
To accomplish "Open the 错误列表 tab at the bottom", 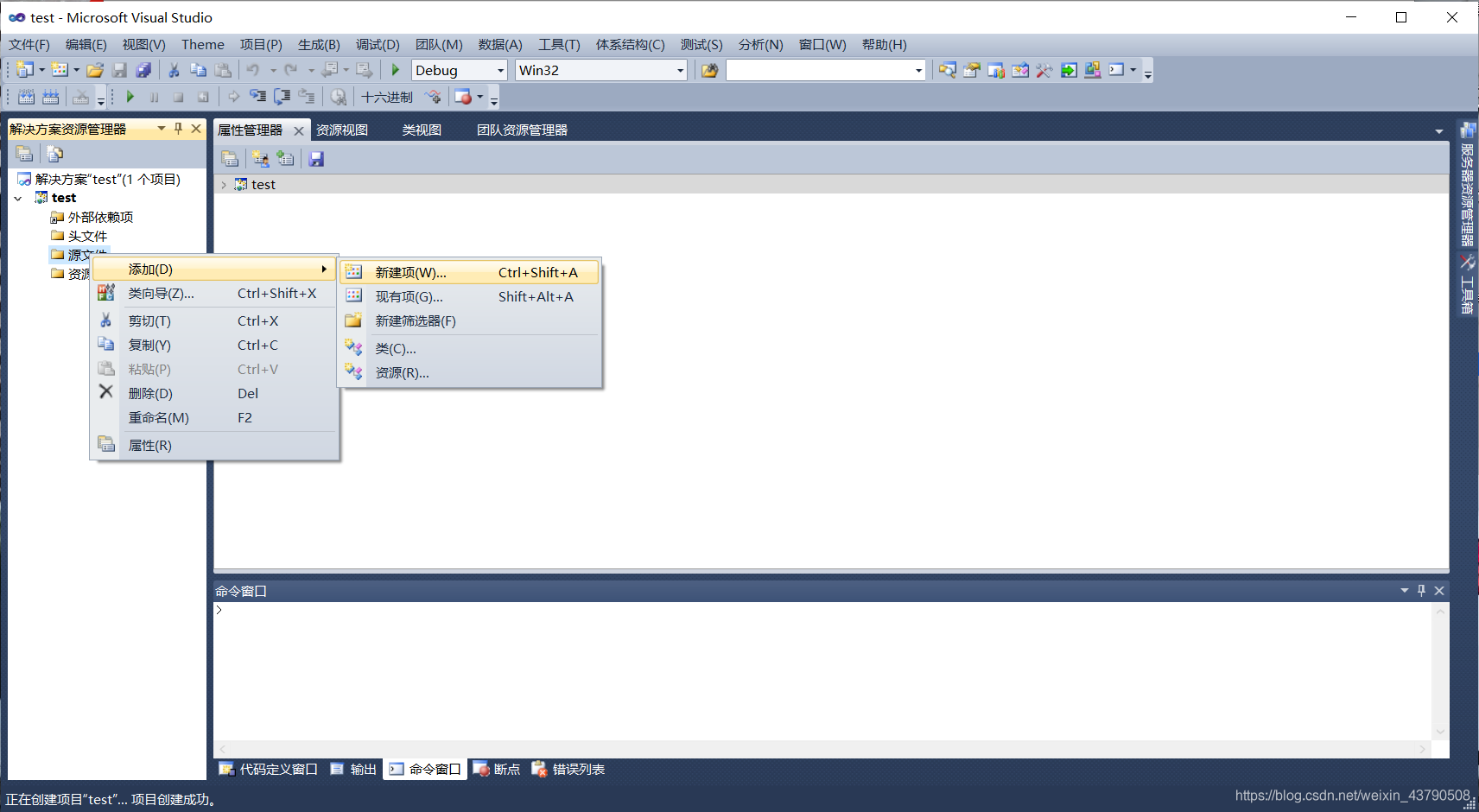I will [568, 770].
